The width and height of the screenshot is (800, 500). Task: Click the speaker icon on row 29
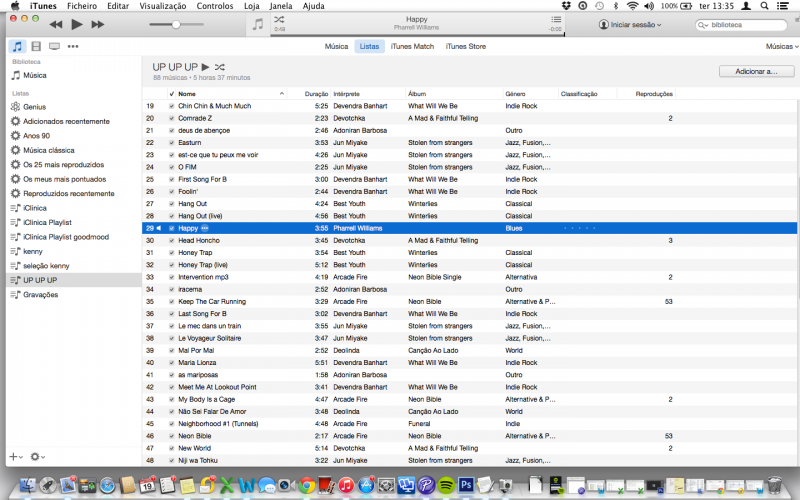tap(159, 229)
